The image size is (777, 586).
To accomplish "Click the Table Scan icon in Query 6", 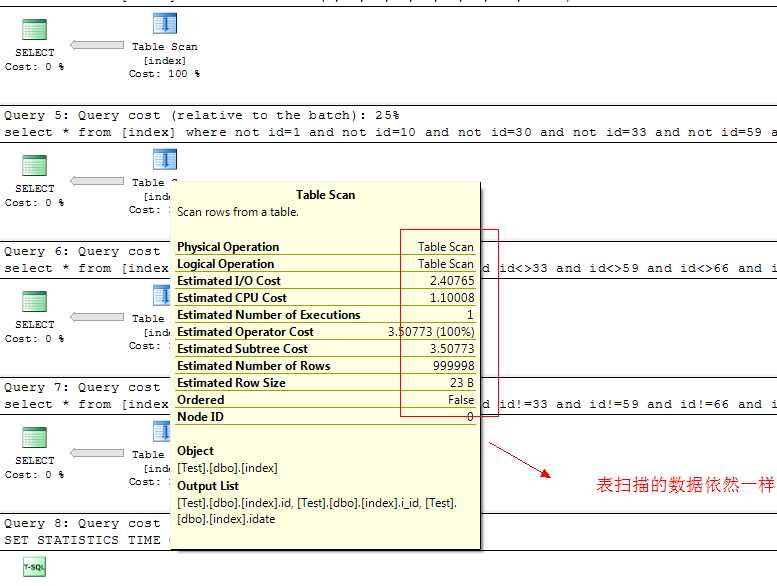I will [162, 295].
